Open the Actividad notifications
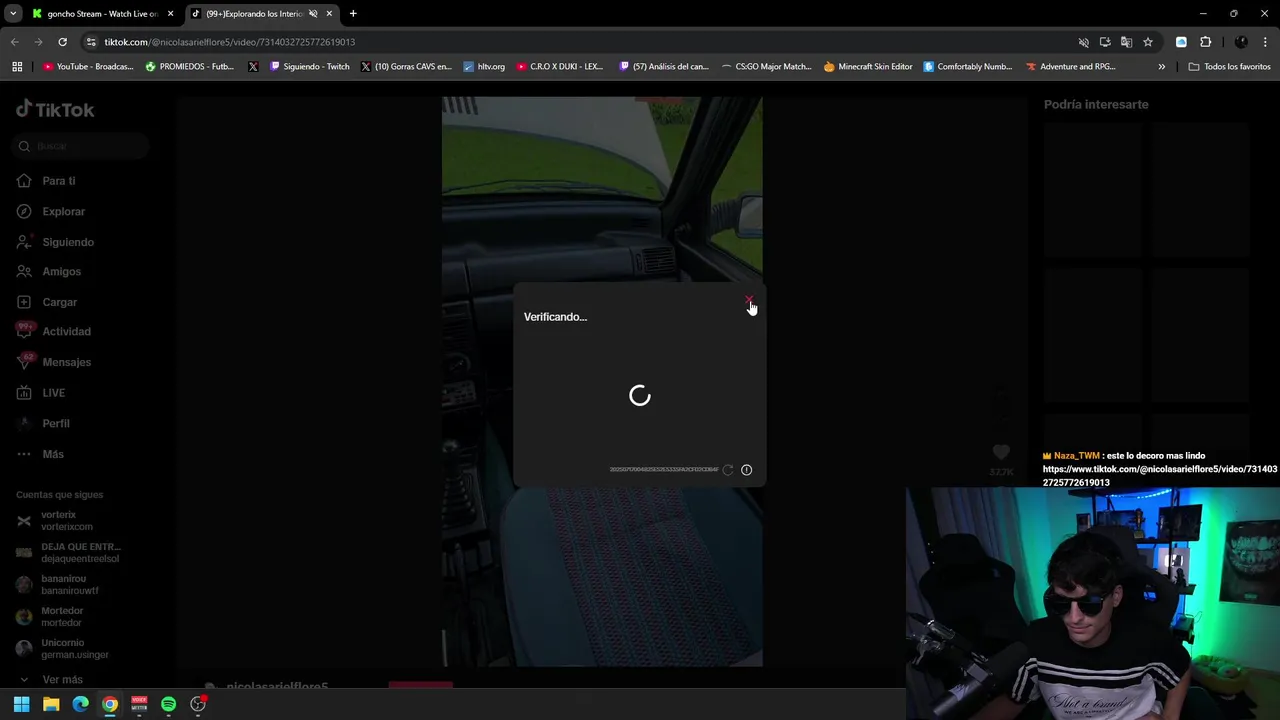1280x720 pixels. tap(66, 332)
